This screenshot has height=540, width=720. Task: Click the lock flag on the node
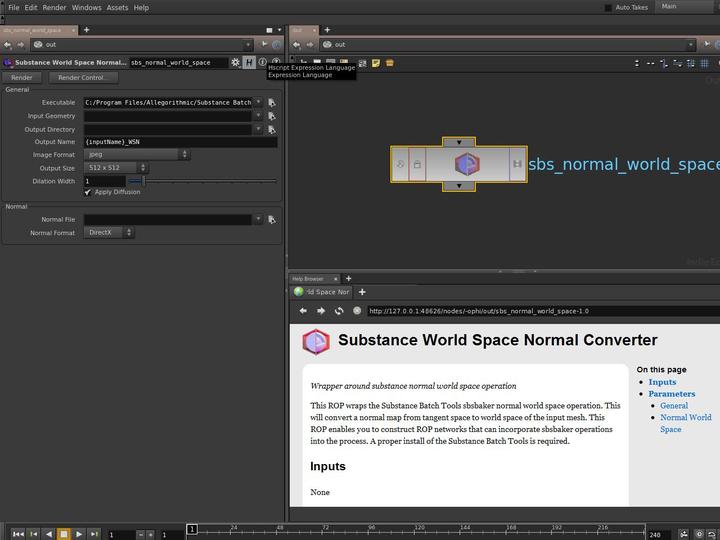click(x=417, y=164)
